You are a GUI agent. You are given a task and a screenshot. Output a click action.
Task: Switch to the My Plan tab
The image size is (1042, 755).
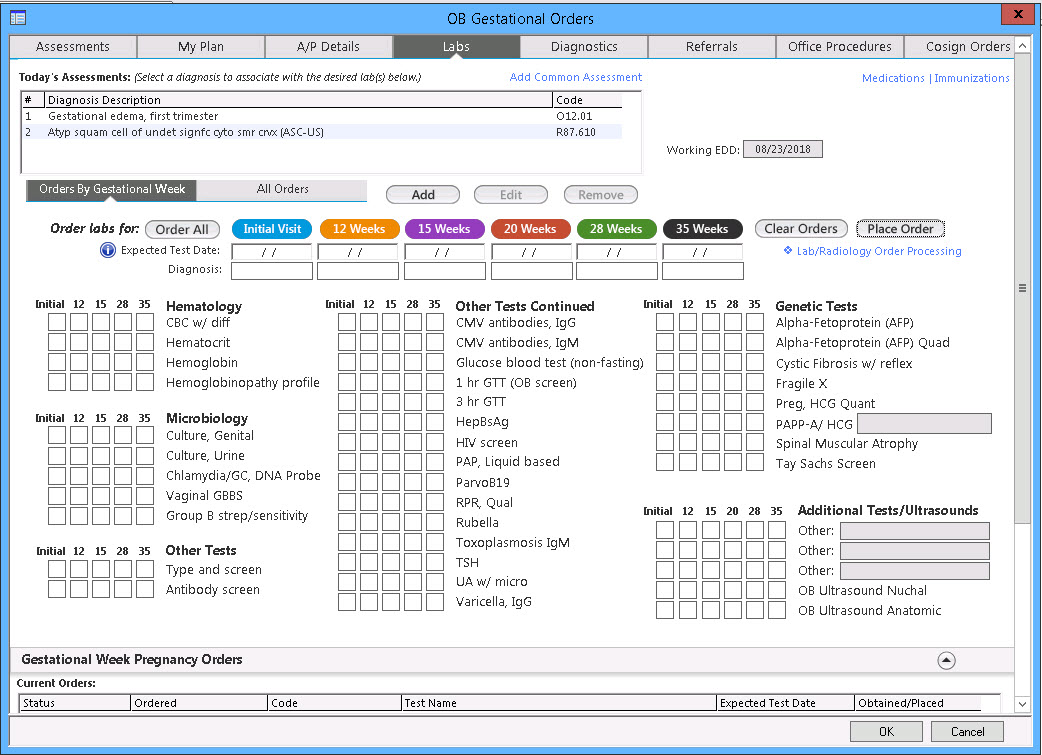(201, 47)
